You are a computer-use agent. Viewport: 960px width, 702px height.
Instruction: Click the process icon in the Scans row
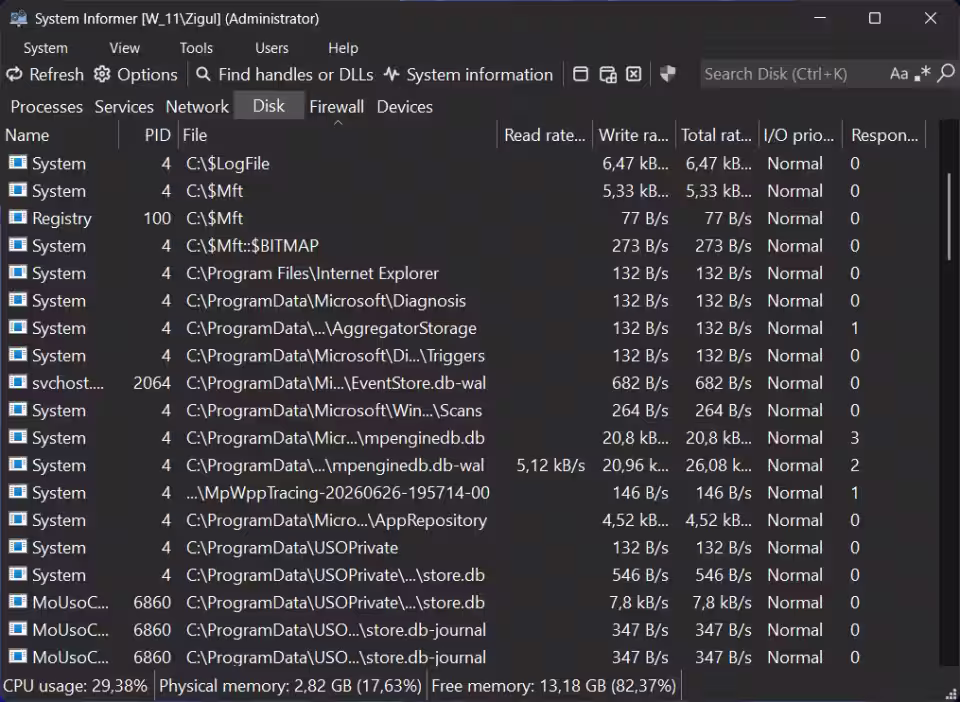pyautogui.click(x=18, y=410)
